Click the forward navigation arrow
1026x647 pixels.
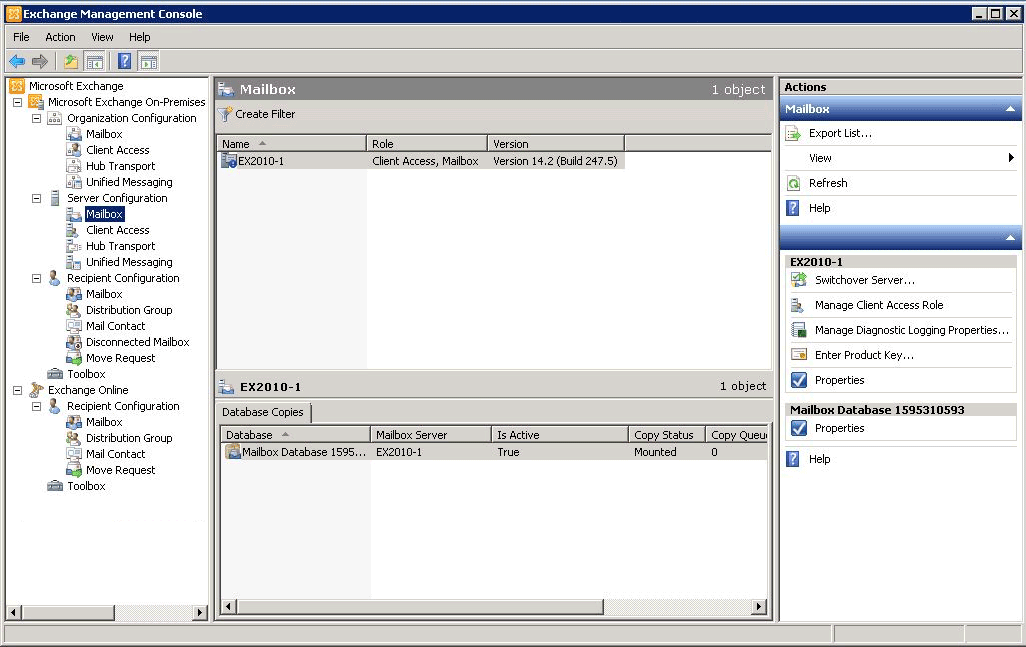point(38,60)
